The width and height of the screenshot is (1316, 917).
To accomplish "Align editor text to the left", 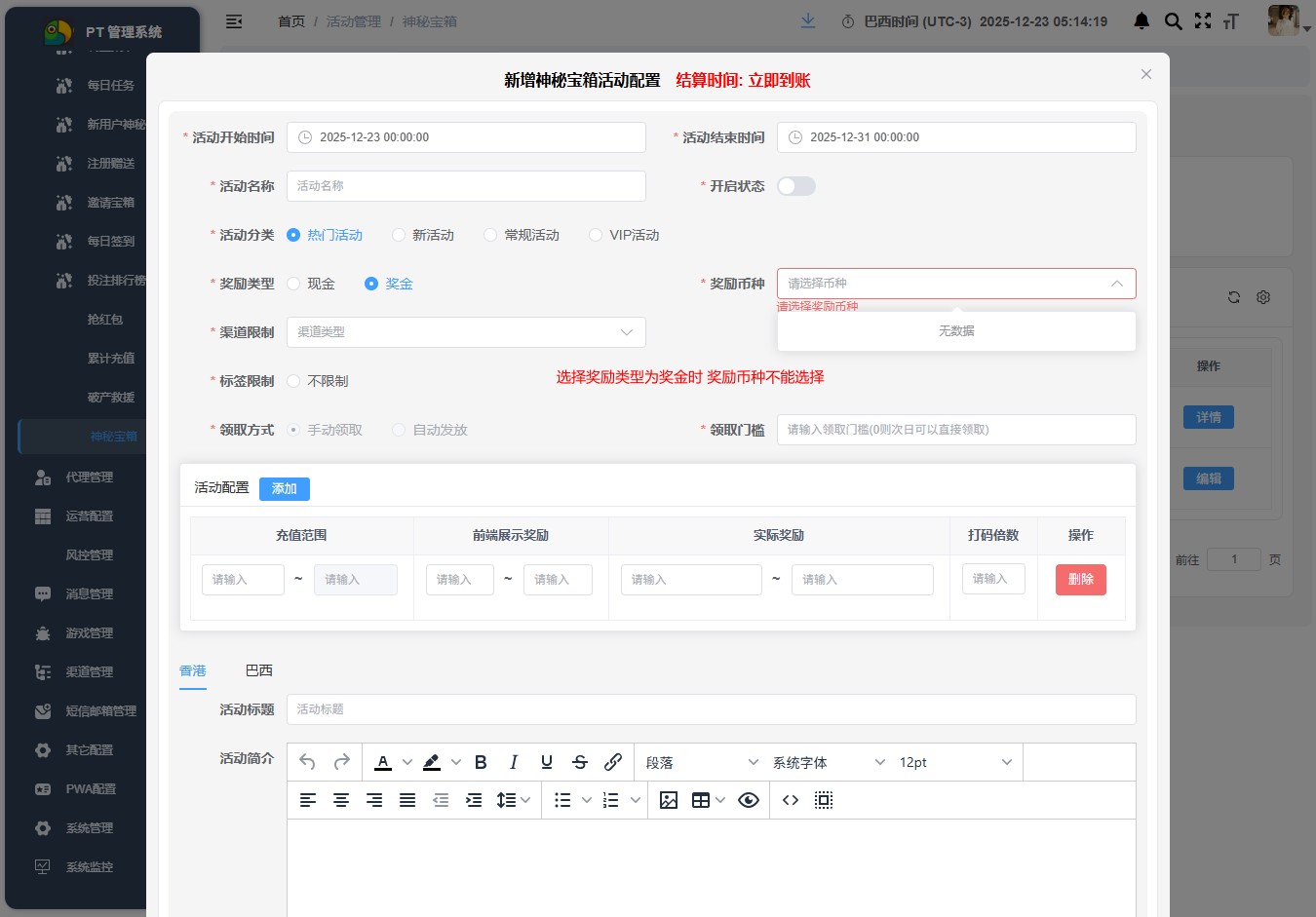I will [x=308, y=800].
